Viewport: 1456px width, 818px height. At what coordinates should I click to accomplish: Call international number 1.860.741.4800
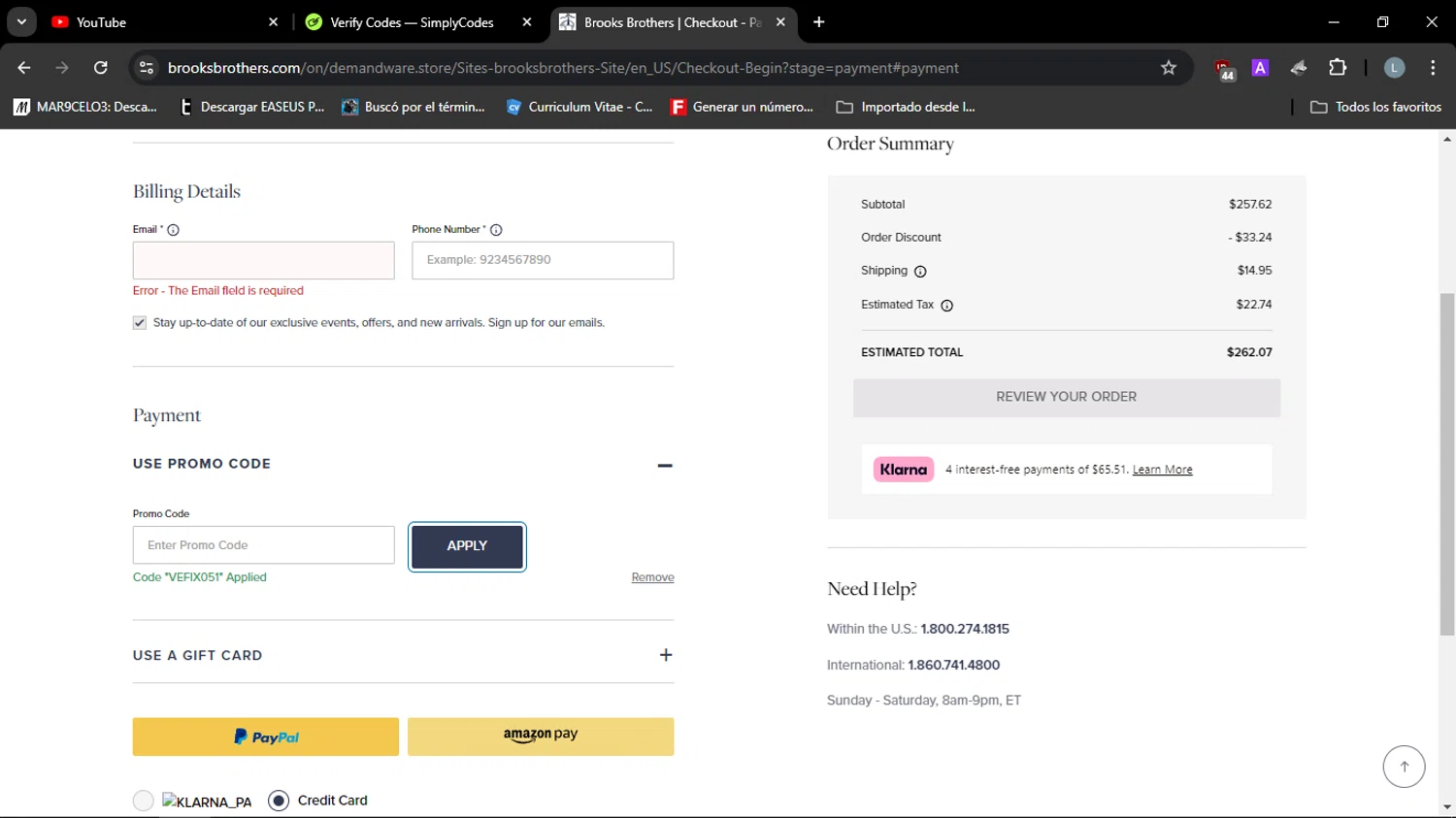click(x=953, y=665)
